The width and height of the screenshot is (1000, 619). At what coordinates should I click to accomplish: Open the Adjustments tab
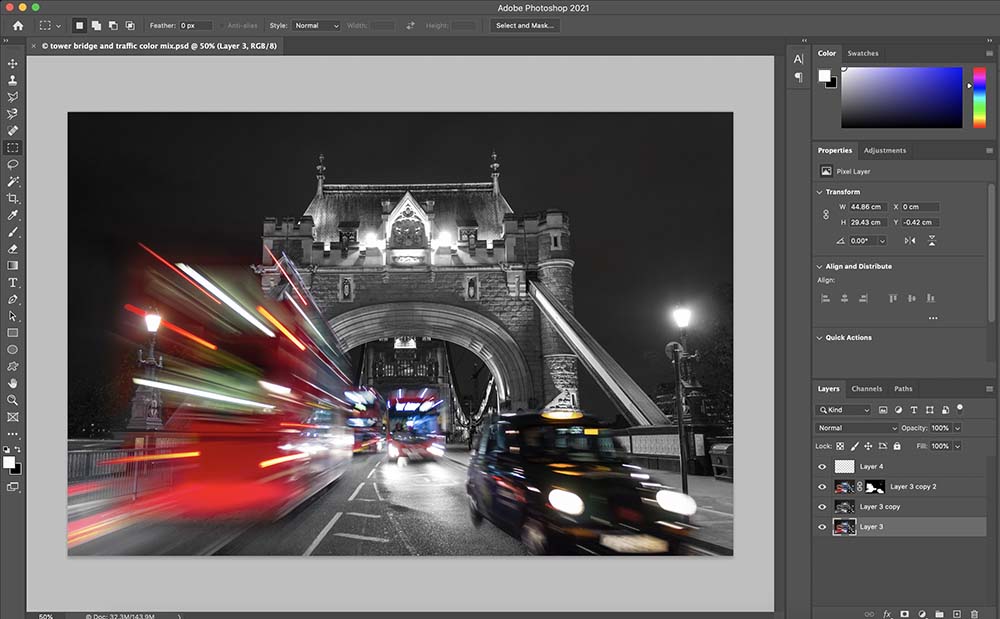885,150
